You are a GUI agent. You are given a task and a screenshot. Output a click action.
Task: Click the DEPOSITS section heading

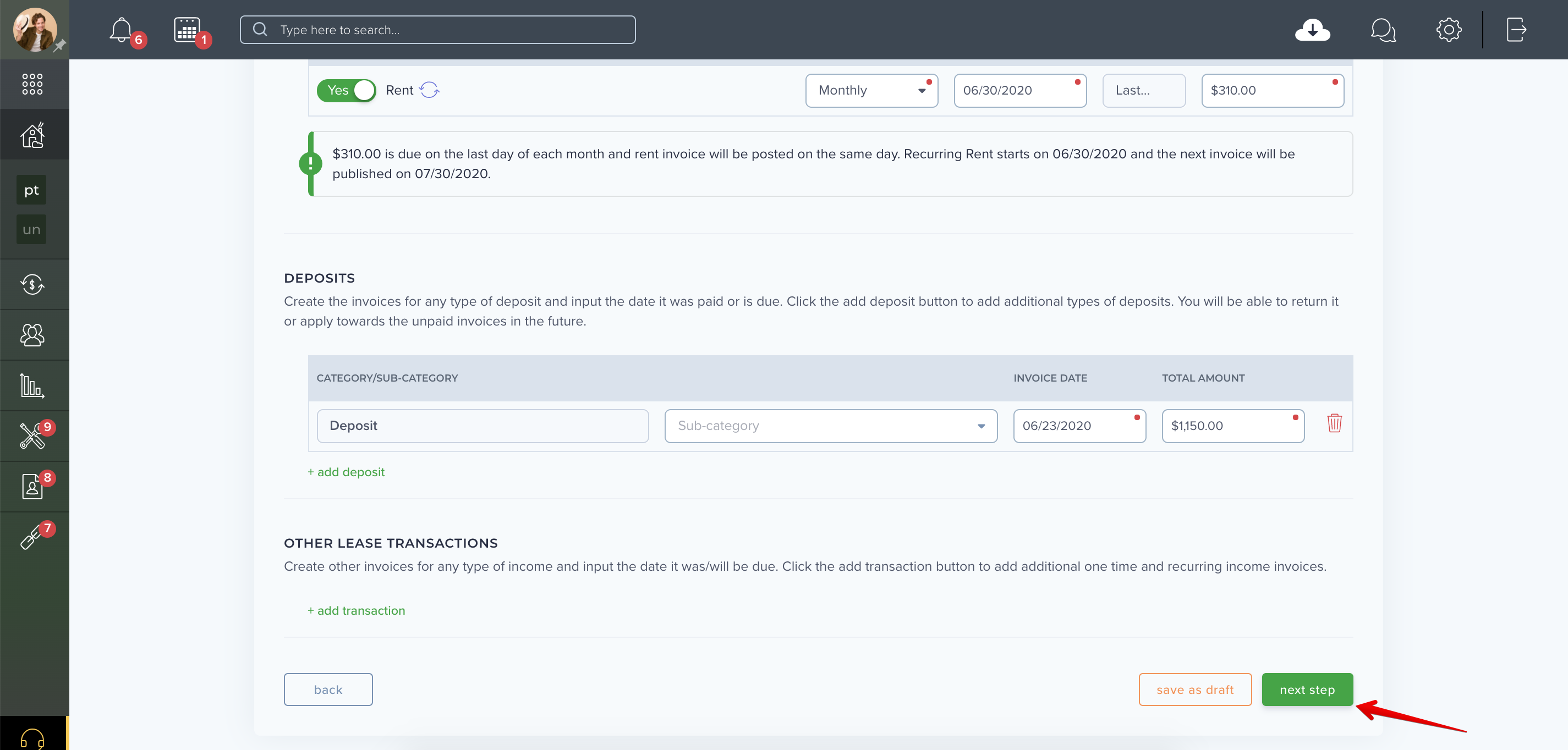(320, 279)
